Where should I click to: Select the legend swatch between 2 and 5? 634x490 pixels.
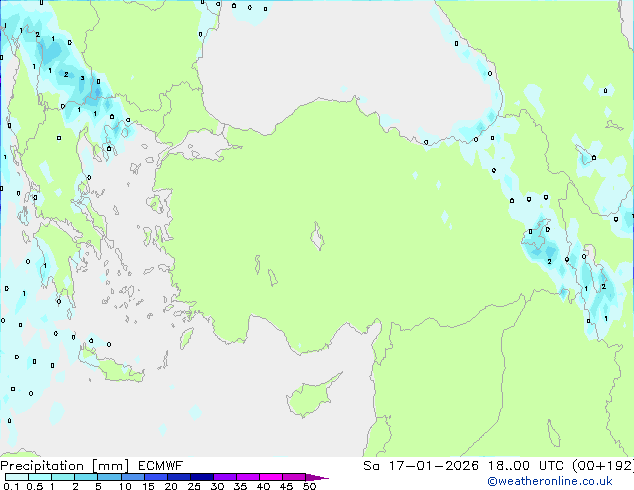tap(86, 477)
